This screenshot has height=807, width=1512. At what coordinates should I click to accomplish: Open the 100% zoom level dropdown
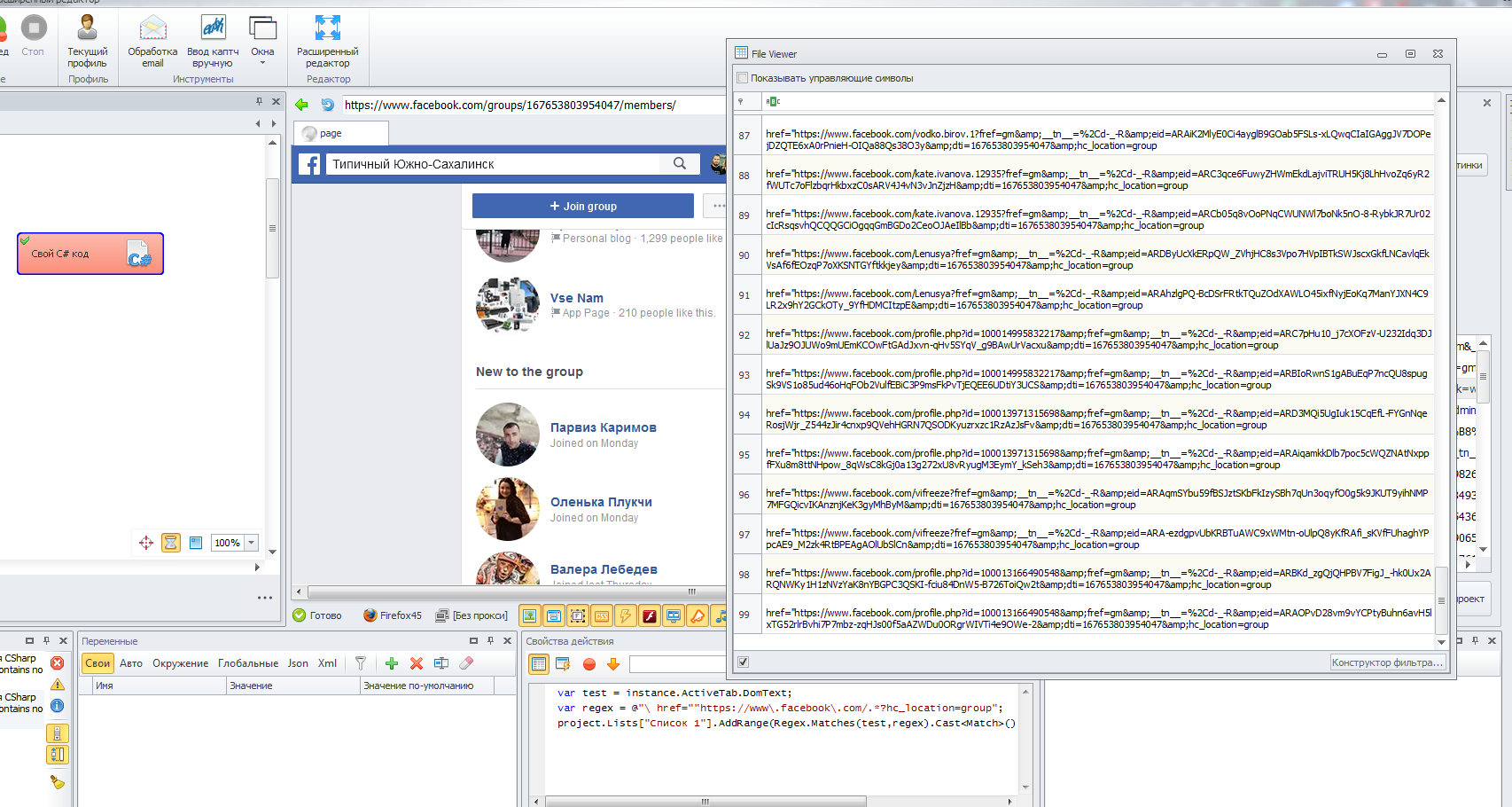click(x=252, y=543)
